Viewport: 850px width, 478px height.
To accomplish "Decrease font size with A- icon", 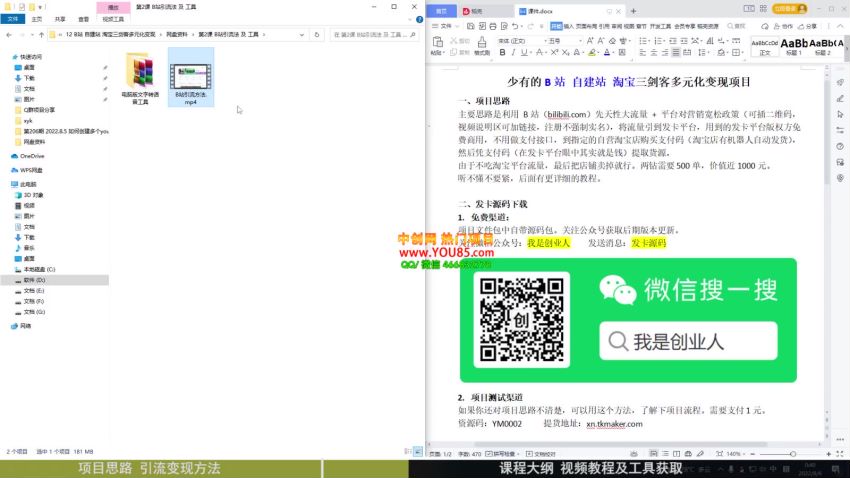I will click(x=601, y=41).
